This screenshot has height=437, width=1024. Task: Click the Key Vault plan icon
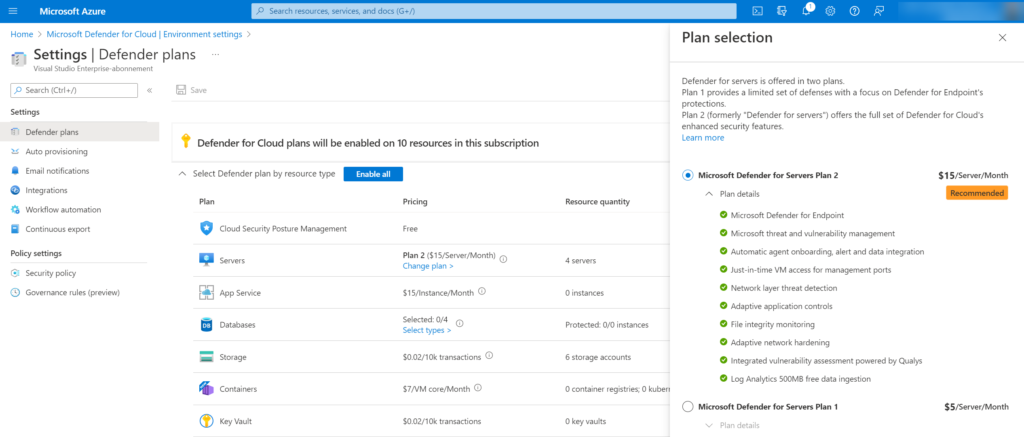(206, 421)
